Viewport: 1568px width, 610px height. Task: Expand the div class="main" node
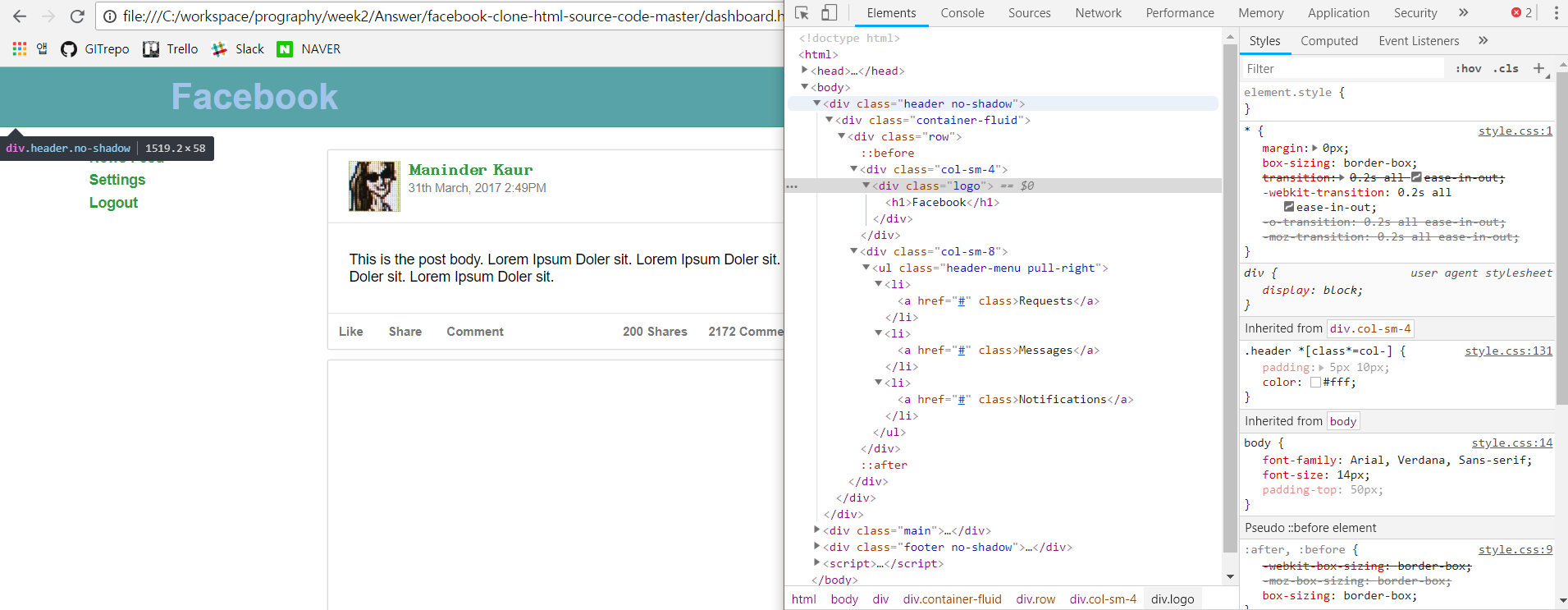click(816, 530)
